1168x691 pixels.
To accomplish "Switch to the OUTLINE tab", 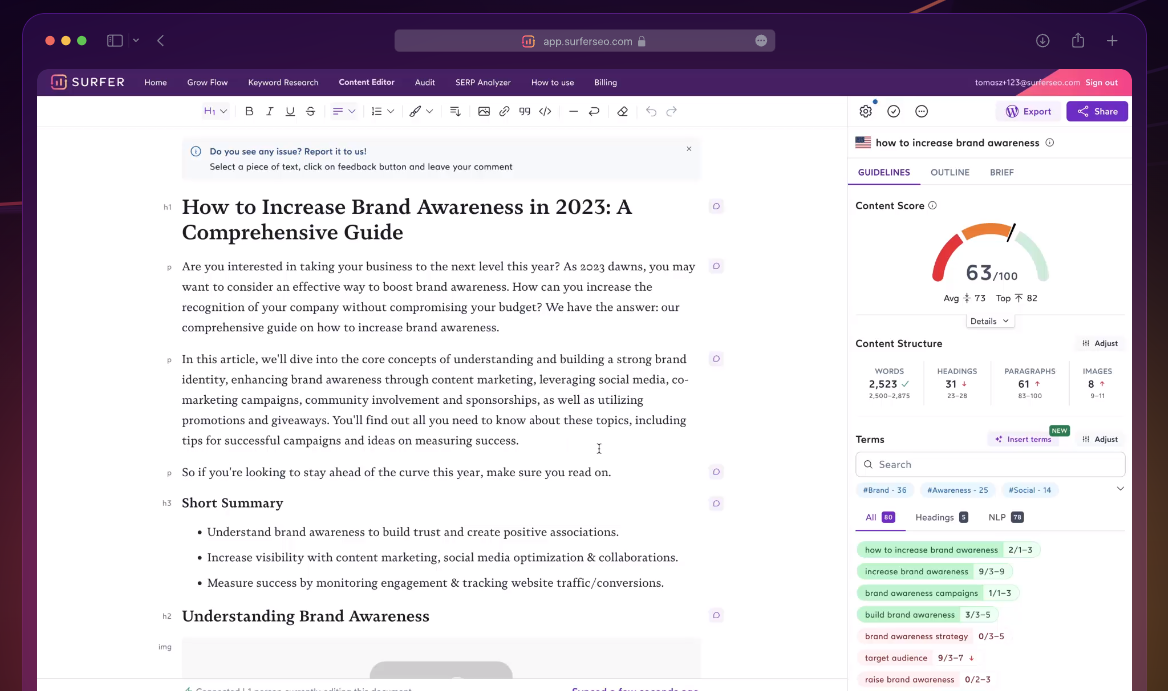I will pyautogui.click(x=950, y=172).
